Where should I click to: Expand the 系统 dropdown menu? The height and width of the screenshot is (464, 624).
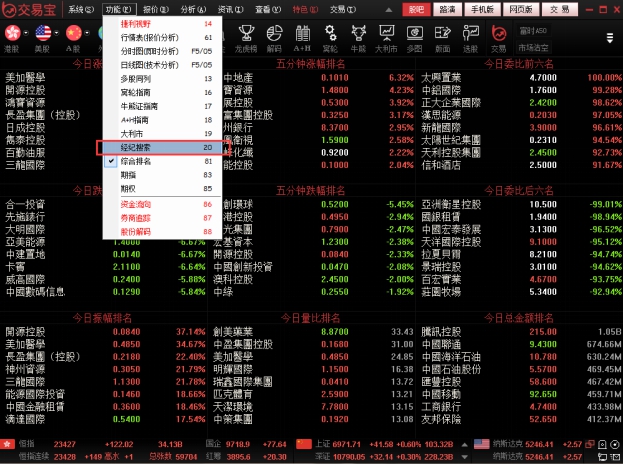79,7
